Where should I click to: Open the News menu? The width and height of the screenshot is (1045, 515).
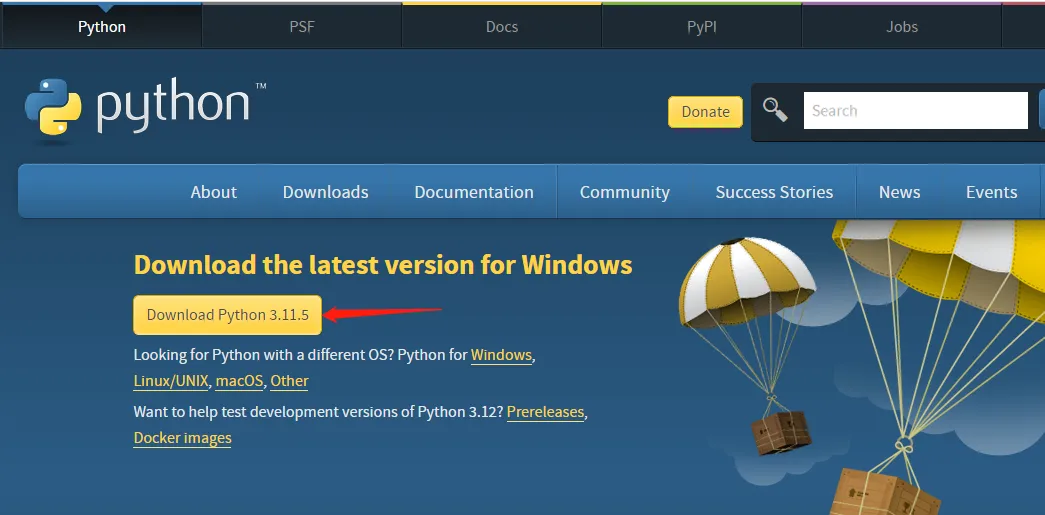pos(899,192)
